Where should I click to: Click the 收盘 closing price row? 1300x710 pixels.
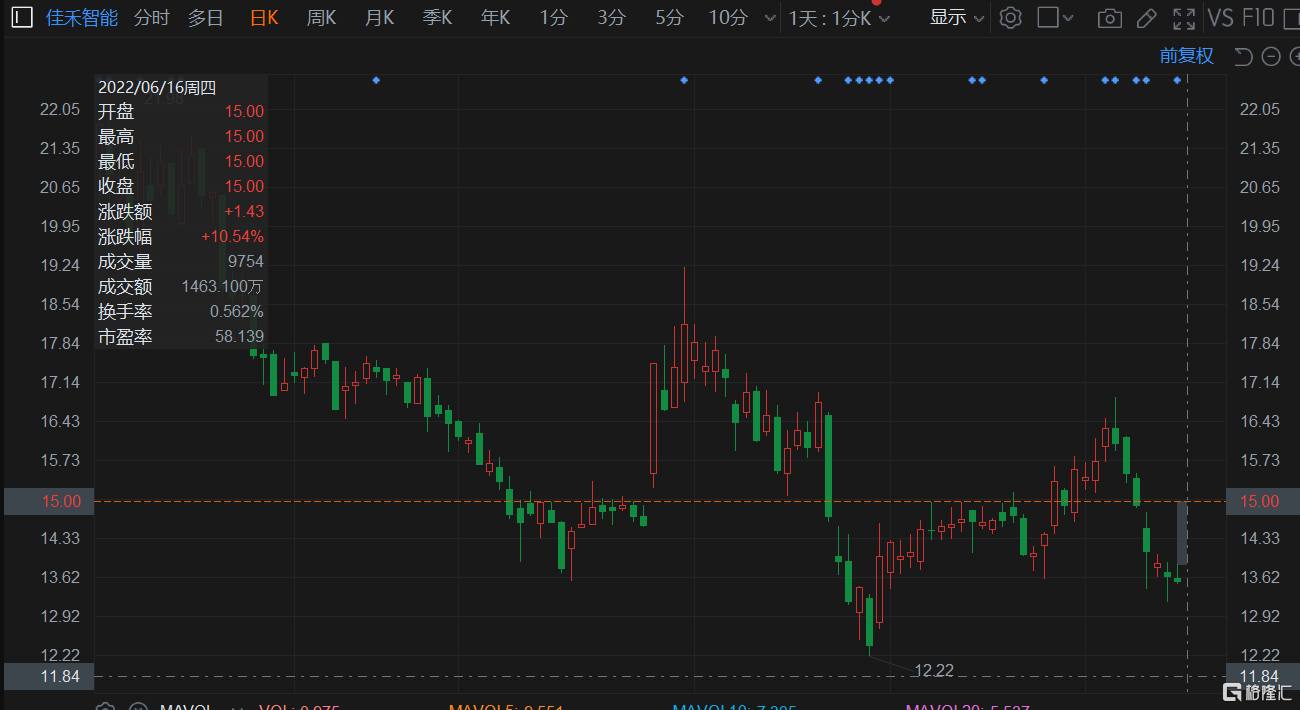pos(181,187)
